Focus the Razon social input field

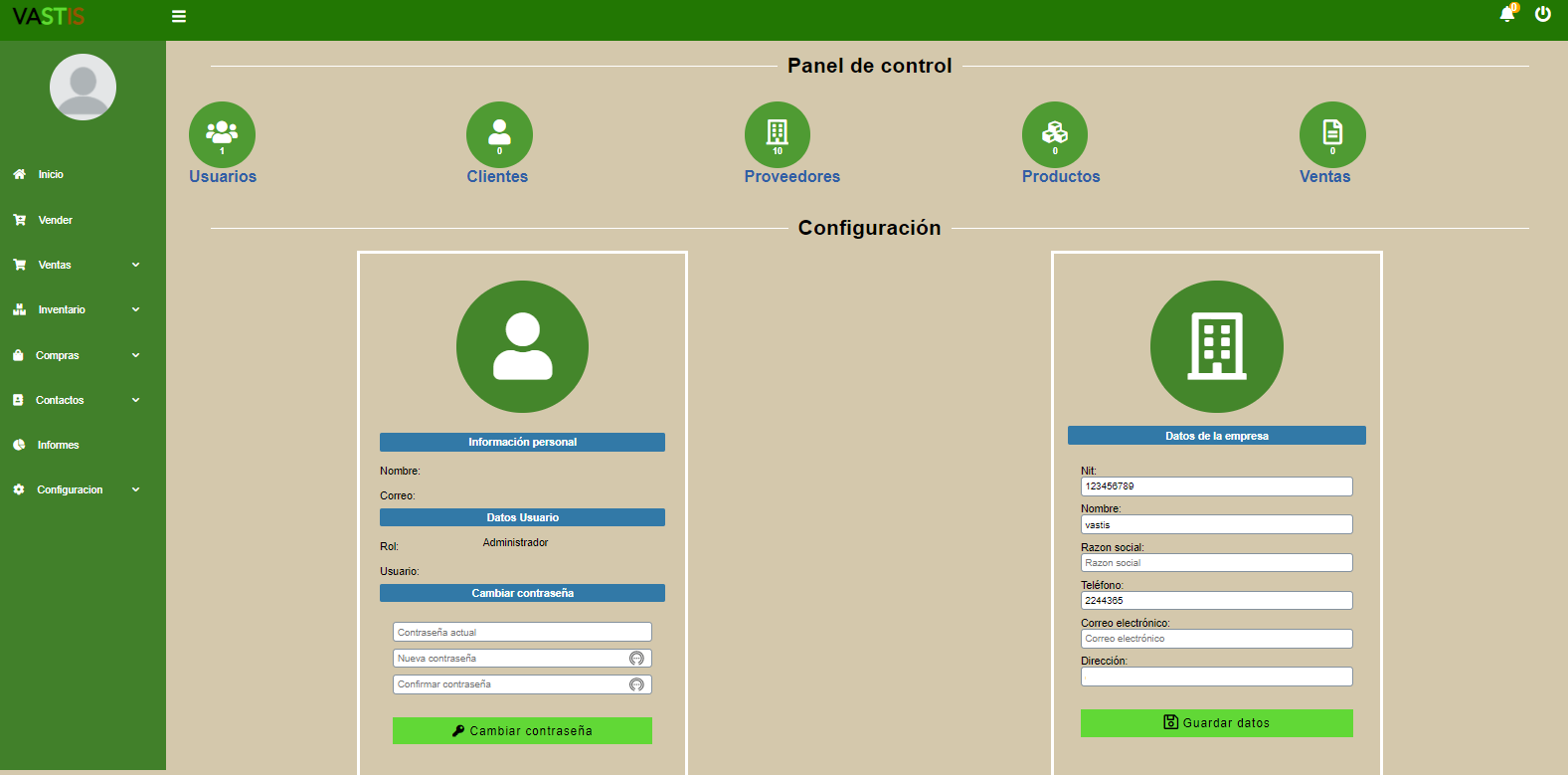pyautogui.click(x=1217, y=562)
